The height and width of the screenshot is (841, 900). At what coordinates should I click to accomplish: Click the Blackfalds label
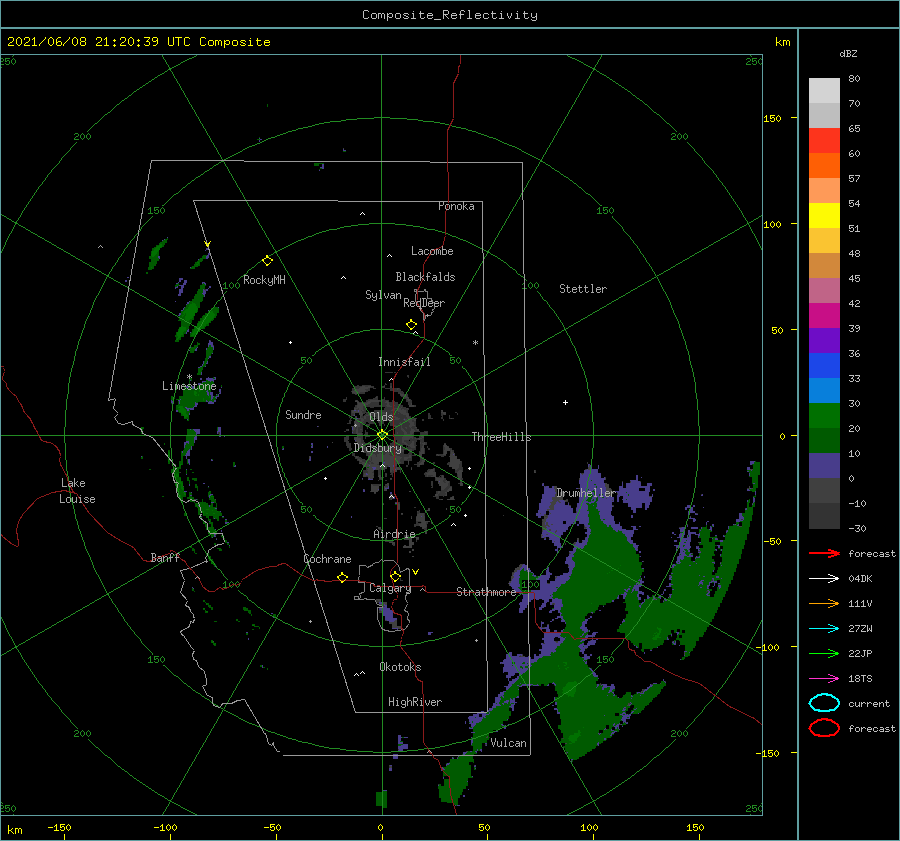point(425,277)
